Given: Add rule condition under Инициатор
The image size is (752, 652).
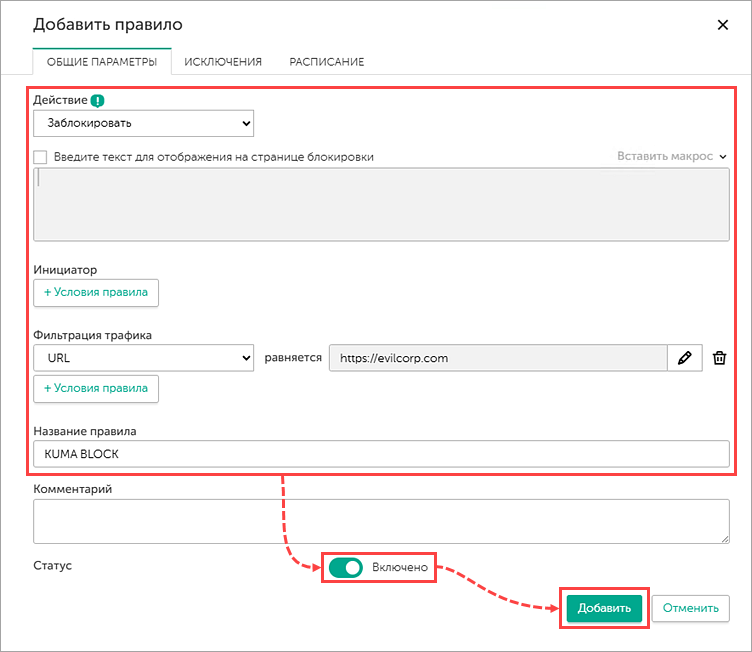Looking at the screenshot, I should [x=96, y=293].
